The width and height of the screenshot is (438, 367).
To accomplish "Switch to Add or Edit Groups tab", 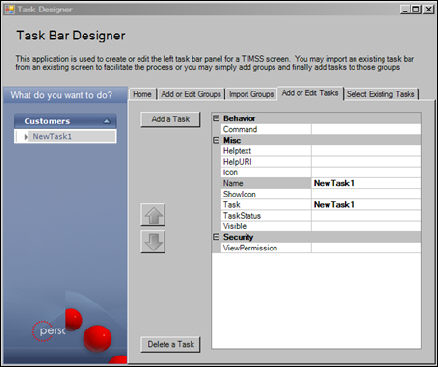I will pyautogui.click(x=191, y=94).
